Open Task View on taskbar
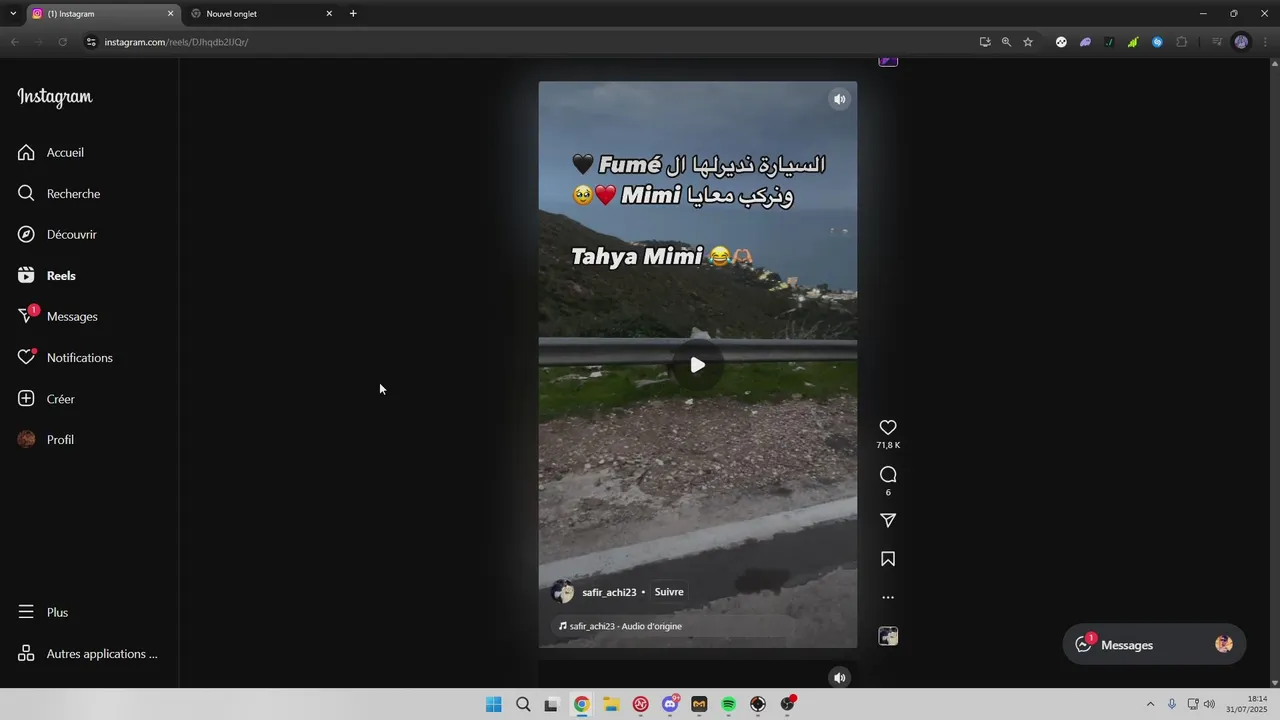This screenshot has height=720, width=1280. pos(551,704)
